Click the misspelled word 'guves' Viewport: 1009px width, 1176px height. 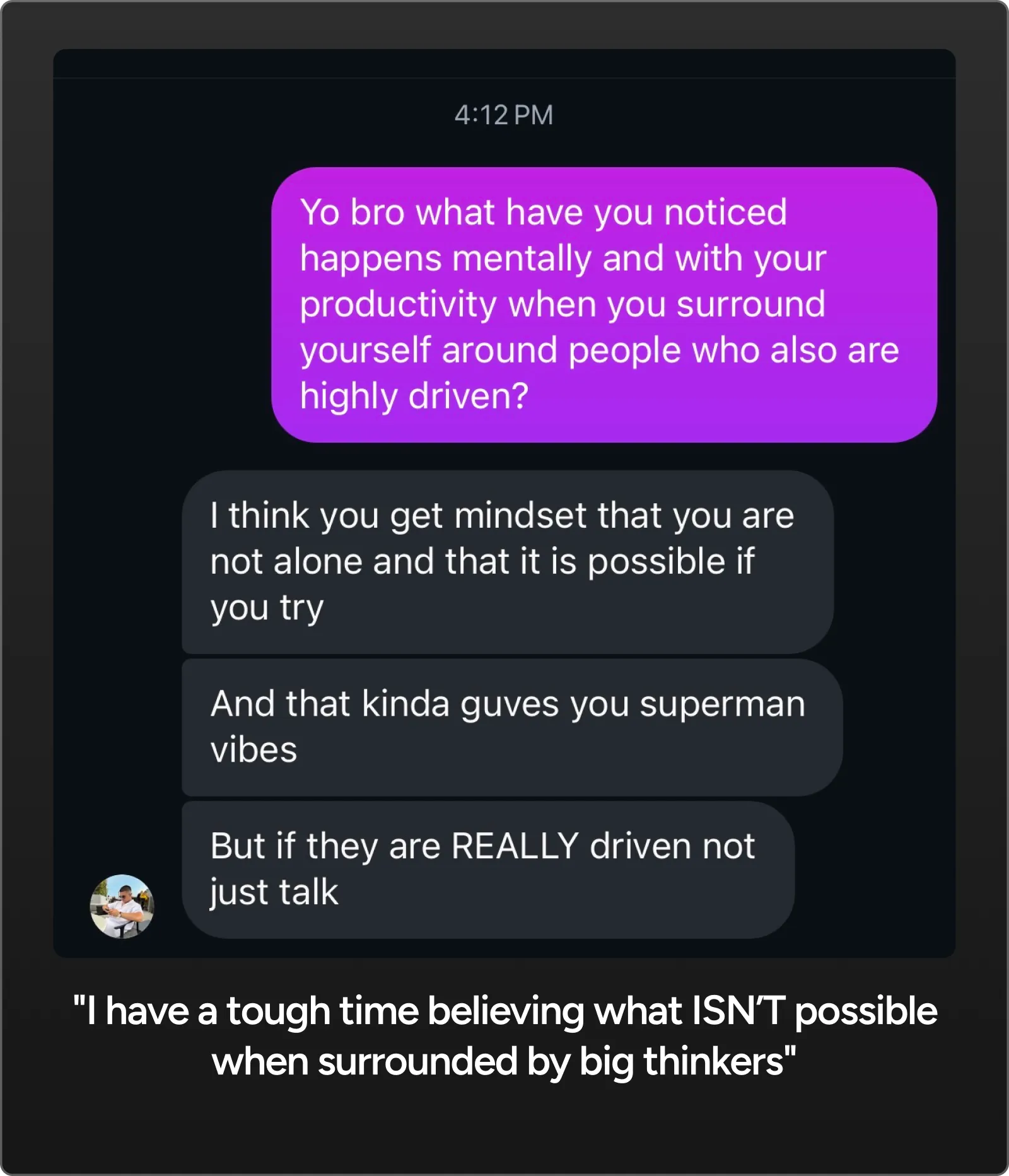click(x=509, y=704)
